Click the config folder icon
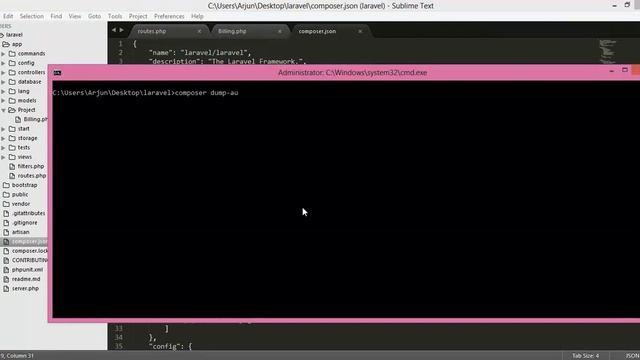 point(12,63)
